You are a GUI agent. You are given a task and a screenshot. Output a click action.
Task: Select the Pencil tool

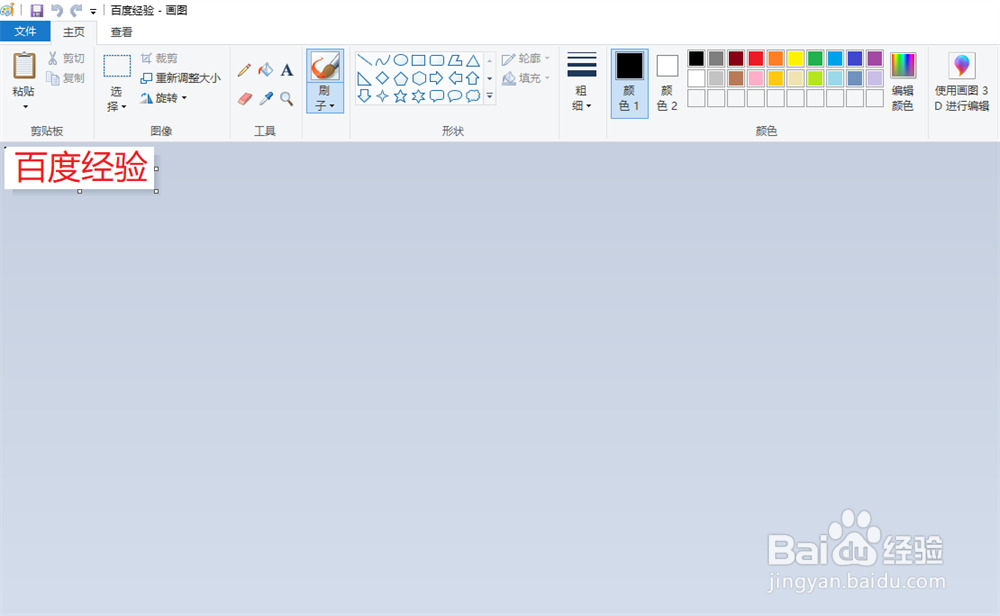[x=244, y=70]
